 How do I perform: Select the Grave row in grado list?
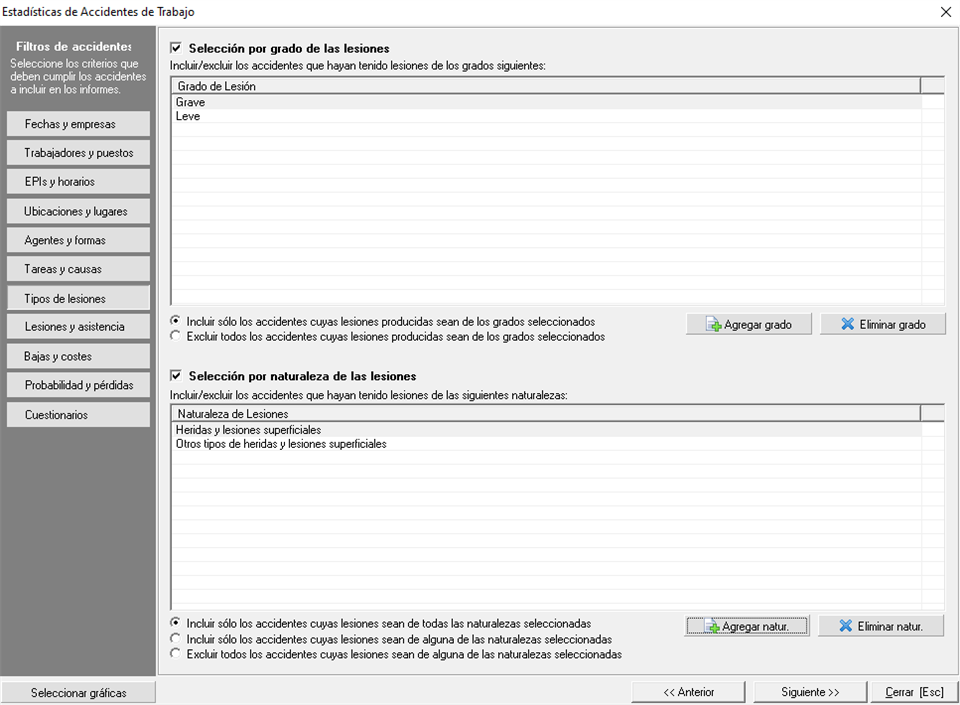(547, 102)
